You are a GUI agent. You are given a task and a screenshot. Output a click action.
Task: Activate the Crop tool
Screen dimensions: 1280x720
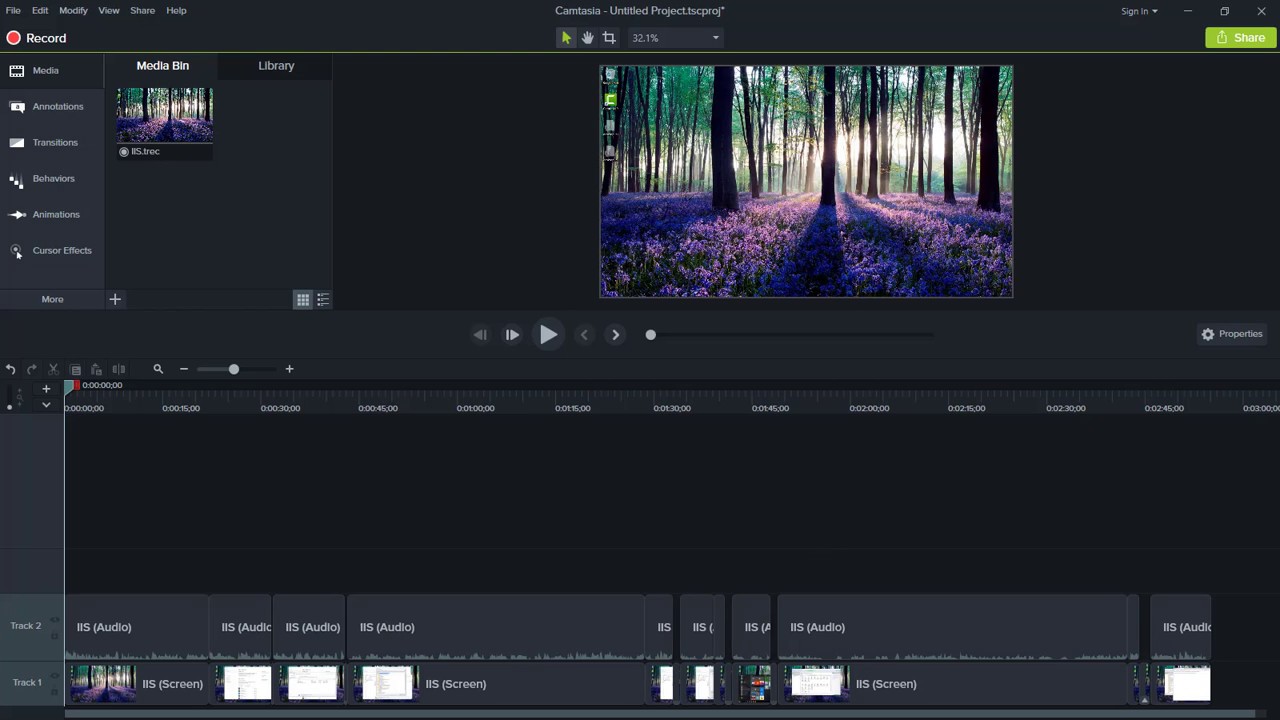click(609, 38)
